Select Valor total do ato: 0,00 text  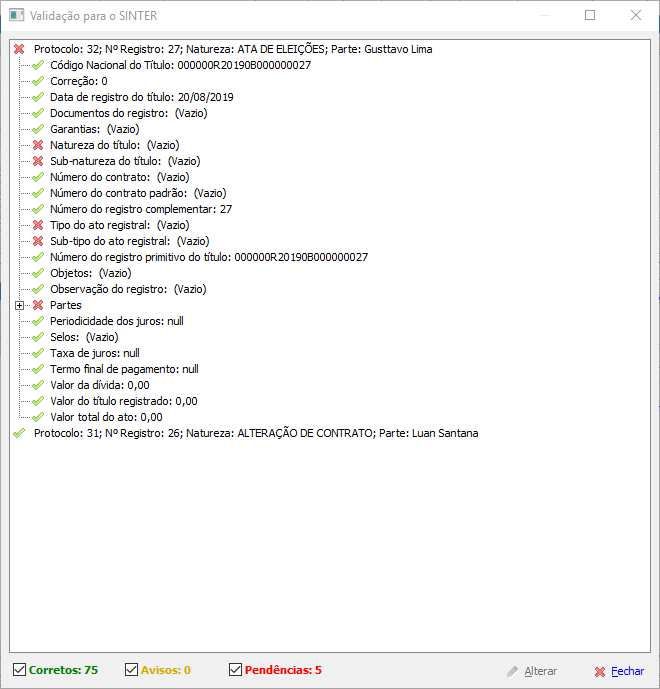(106, 417)
